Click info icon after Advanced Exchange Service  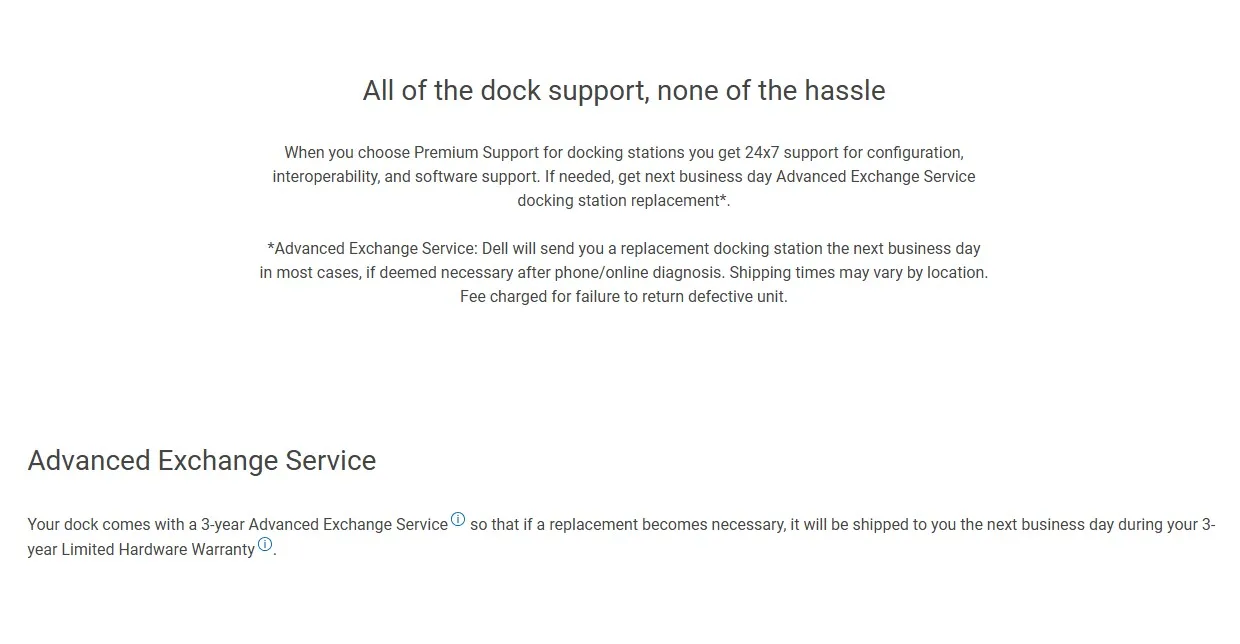[458, 519]
